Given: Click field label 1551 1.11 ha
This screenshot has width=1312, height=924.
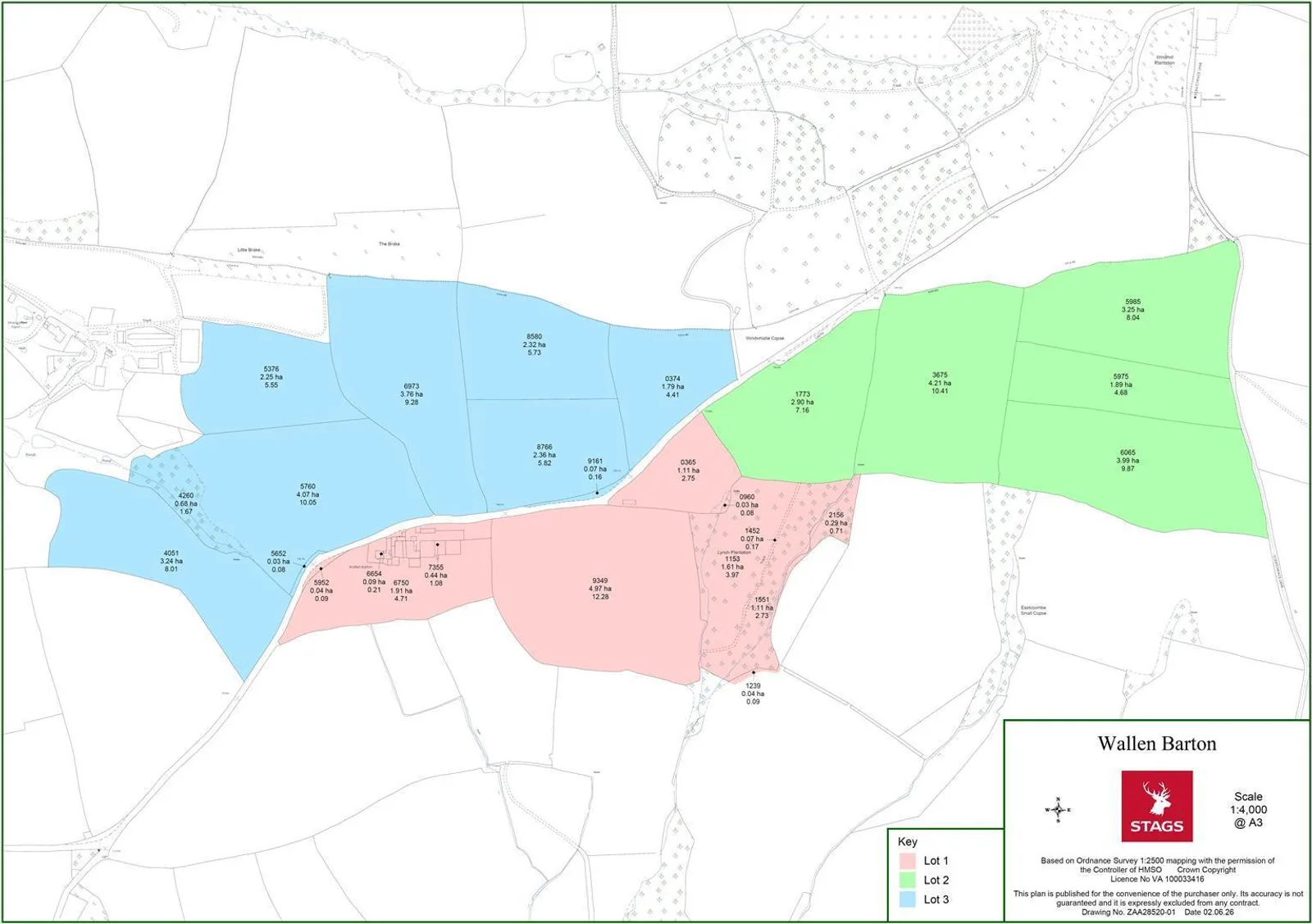Looking at the screenshot, I should pos(762,608).
